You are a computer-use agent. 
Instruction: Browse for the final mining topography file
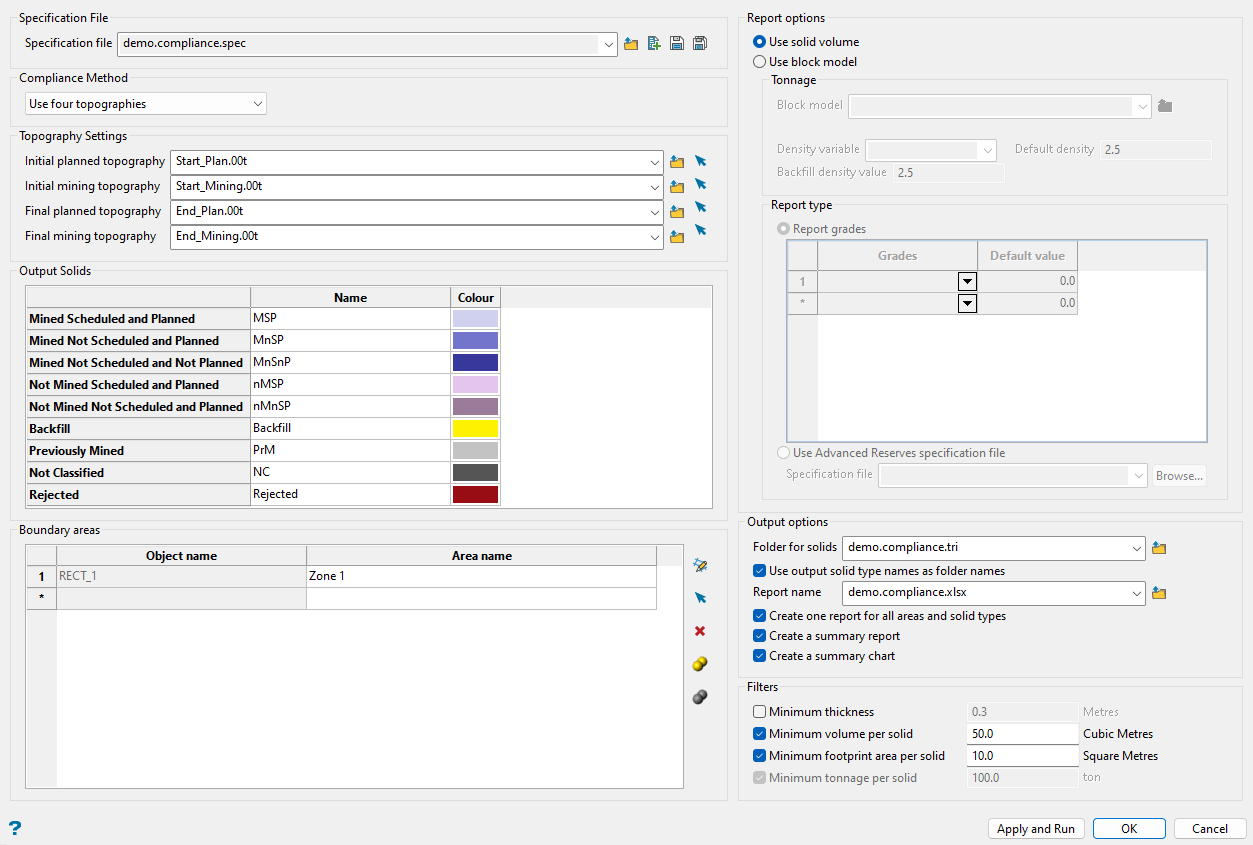677,237
